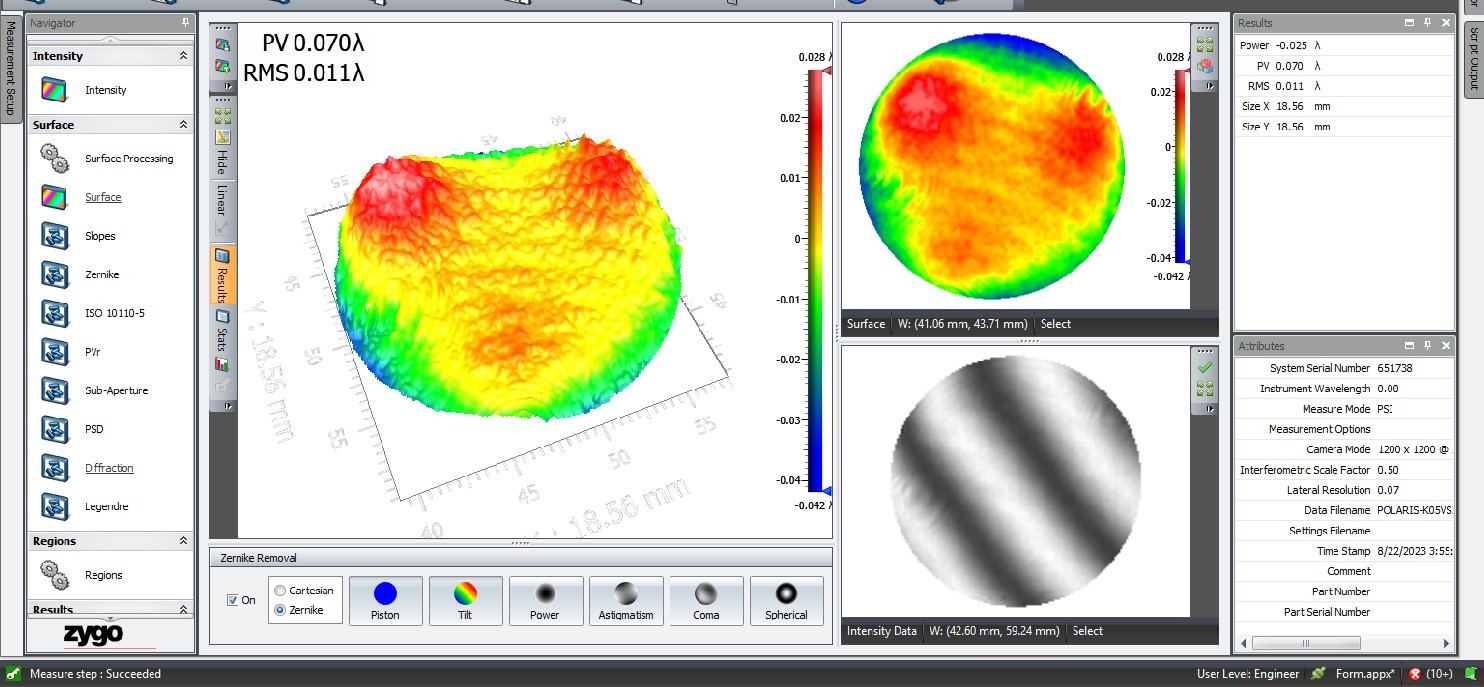Select the Cartesian radio button
The image size is (1484, 687).
(x=280, y=590)
